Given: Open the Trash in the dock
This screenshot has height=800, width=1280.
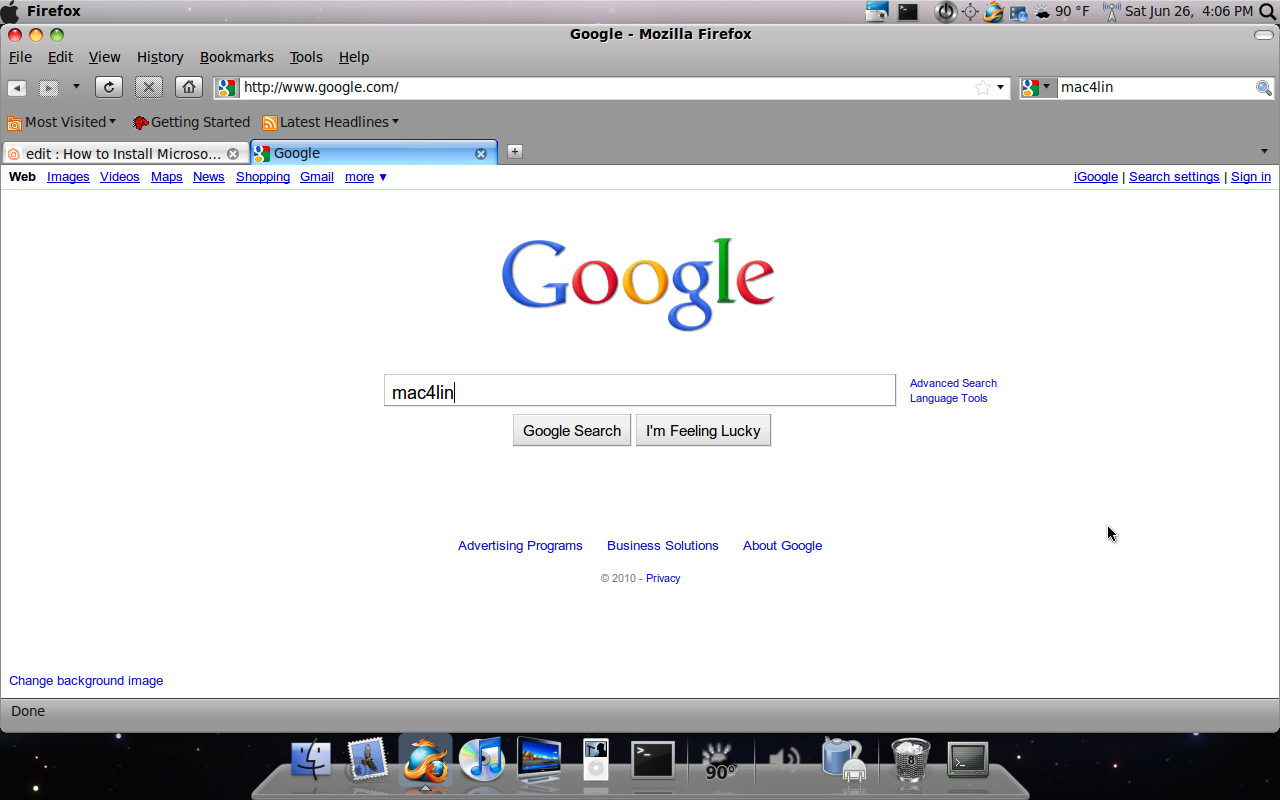Looking at the screenshot, I should (910, 760).
